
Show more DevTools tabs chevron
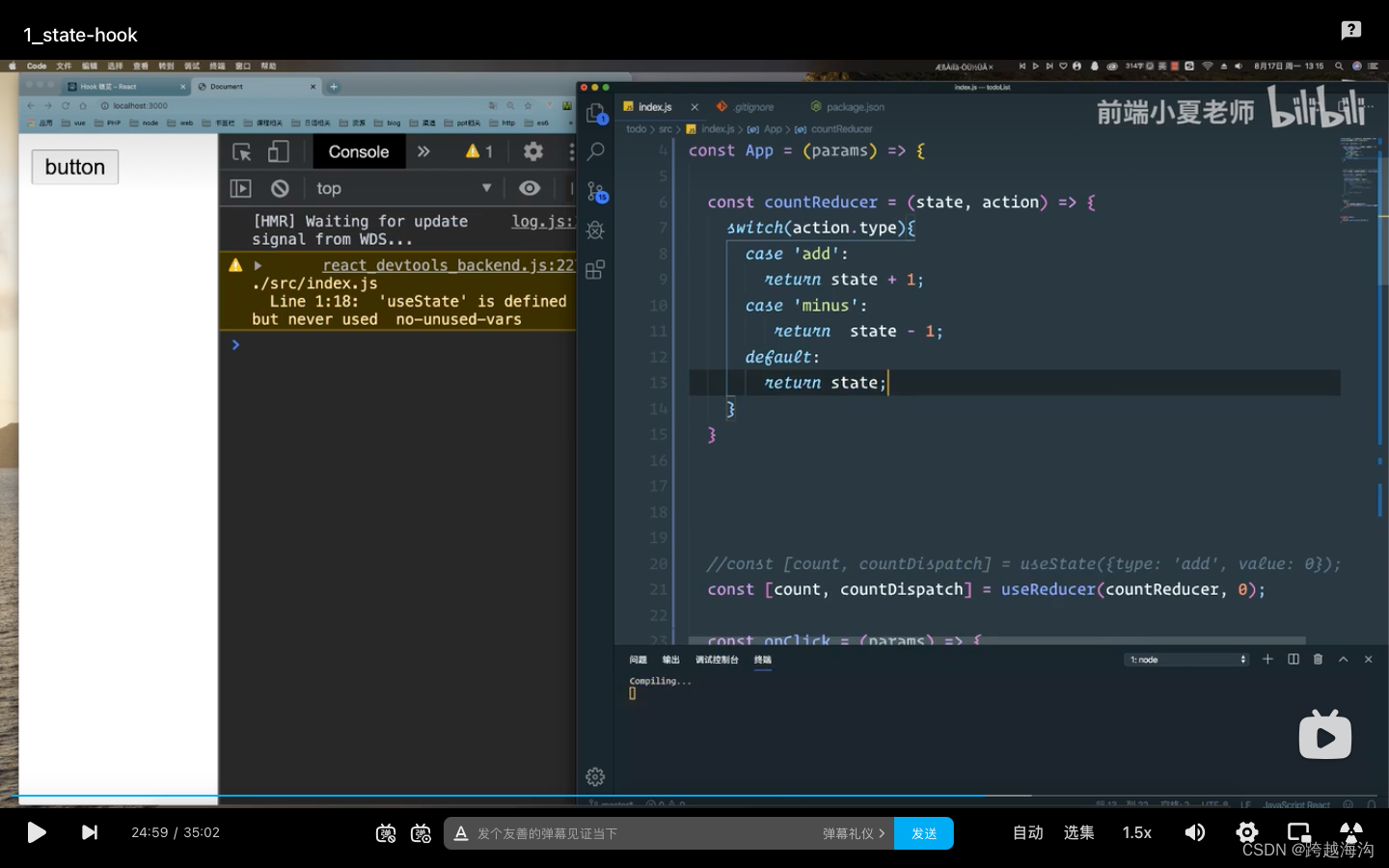[423, 151]
